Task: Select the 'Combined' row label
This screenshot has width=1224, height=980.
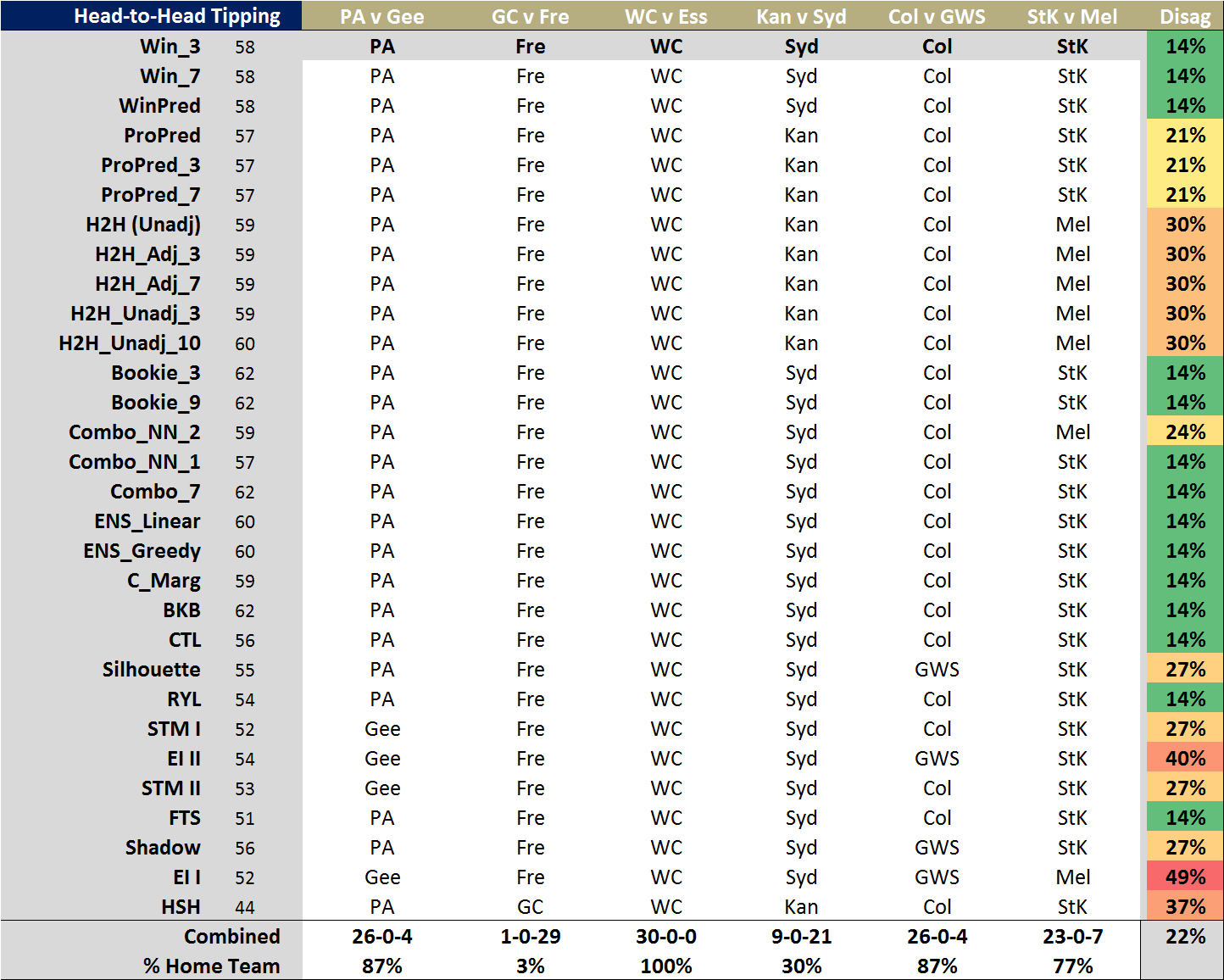Action: tap(232, 937)
